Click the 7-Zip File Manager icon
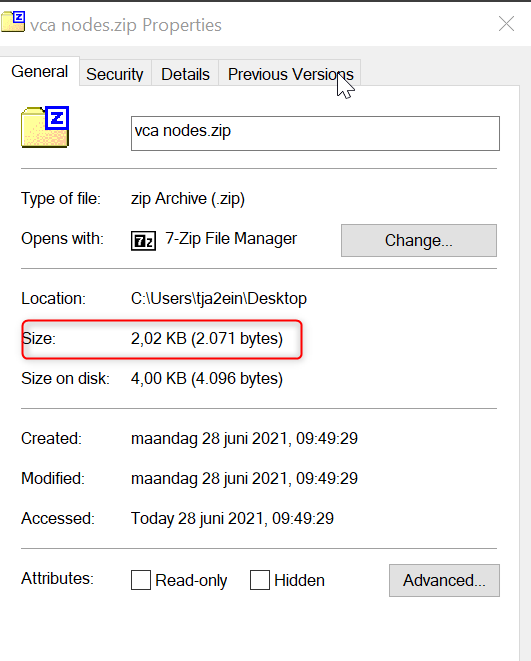The height and width of the screenshot is (661, 531). coord(143,241)
